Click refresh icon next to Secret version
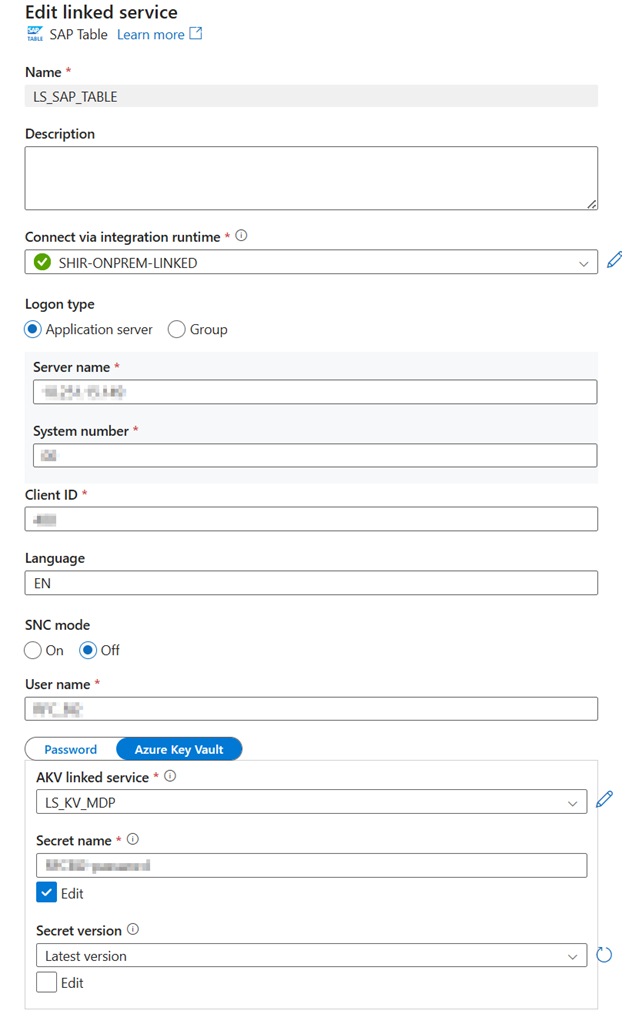This screenshot has width=622, height=1014. (x=603, y=955)
